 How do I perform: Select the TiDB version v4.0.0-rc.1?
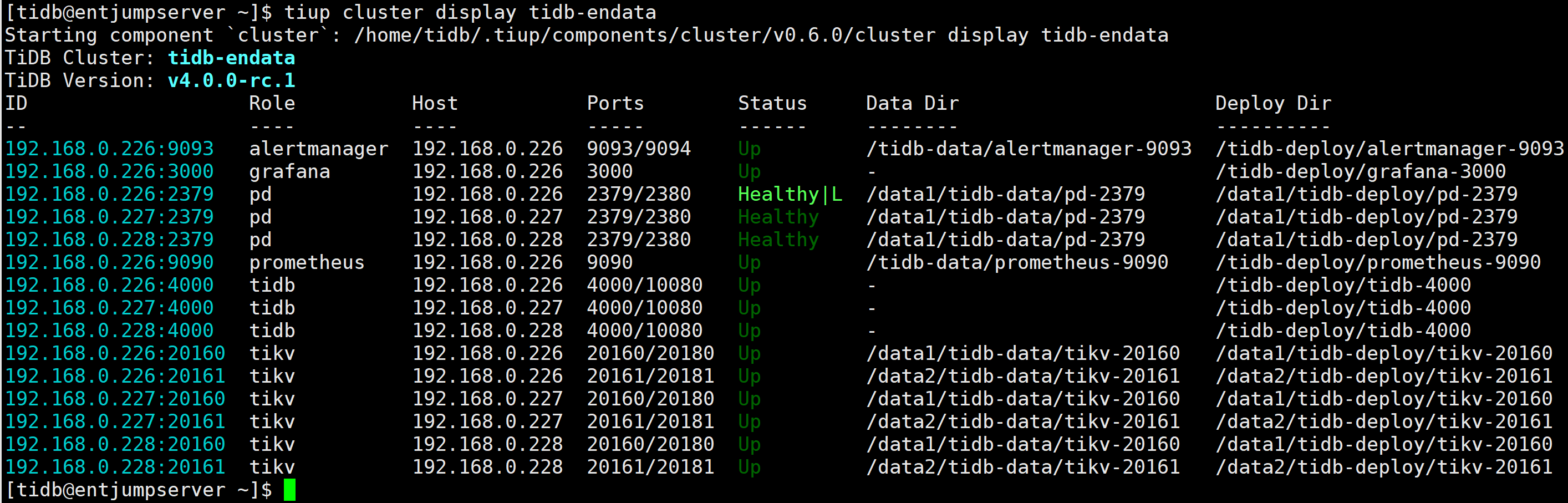(x=231, y=80)
